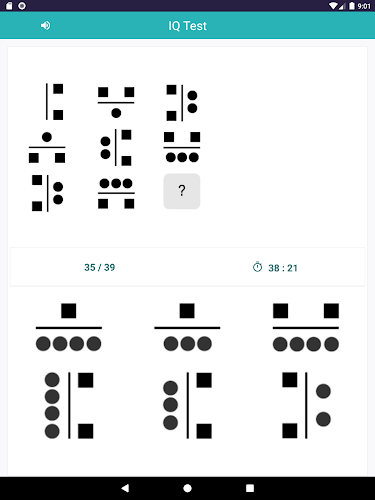The height and width of the screenshot is (500, 375).
Task: Tap the 38 : 21 remaining time
Action: pos(283,268)
